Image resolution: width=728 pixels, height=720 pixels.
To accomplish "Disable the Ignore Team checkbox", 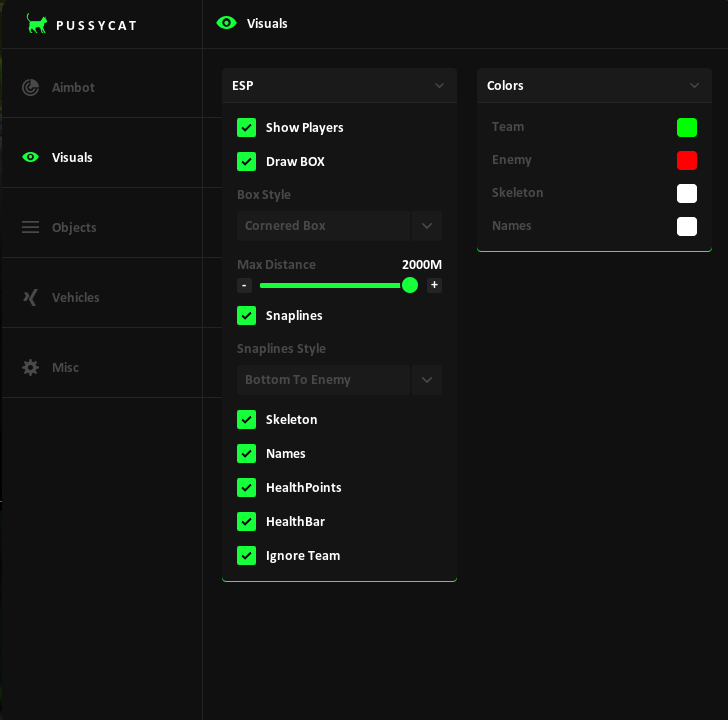I will click(247, 556).
